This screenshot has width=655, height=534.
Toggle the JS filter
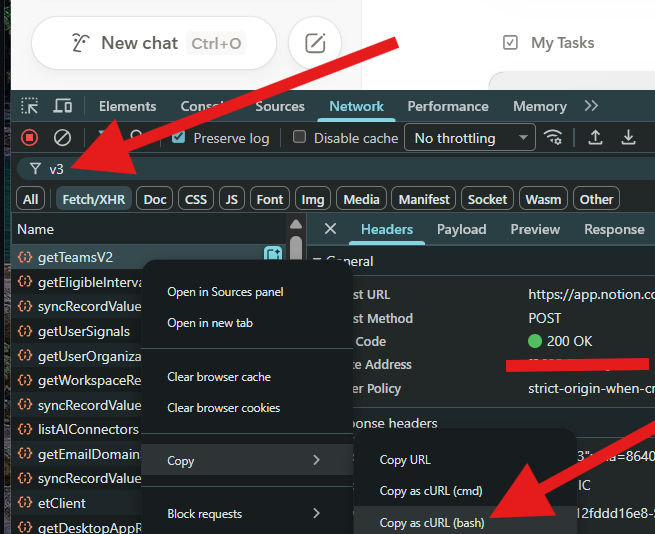pyautogui.click(x=231, y=199)
